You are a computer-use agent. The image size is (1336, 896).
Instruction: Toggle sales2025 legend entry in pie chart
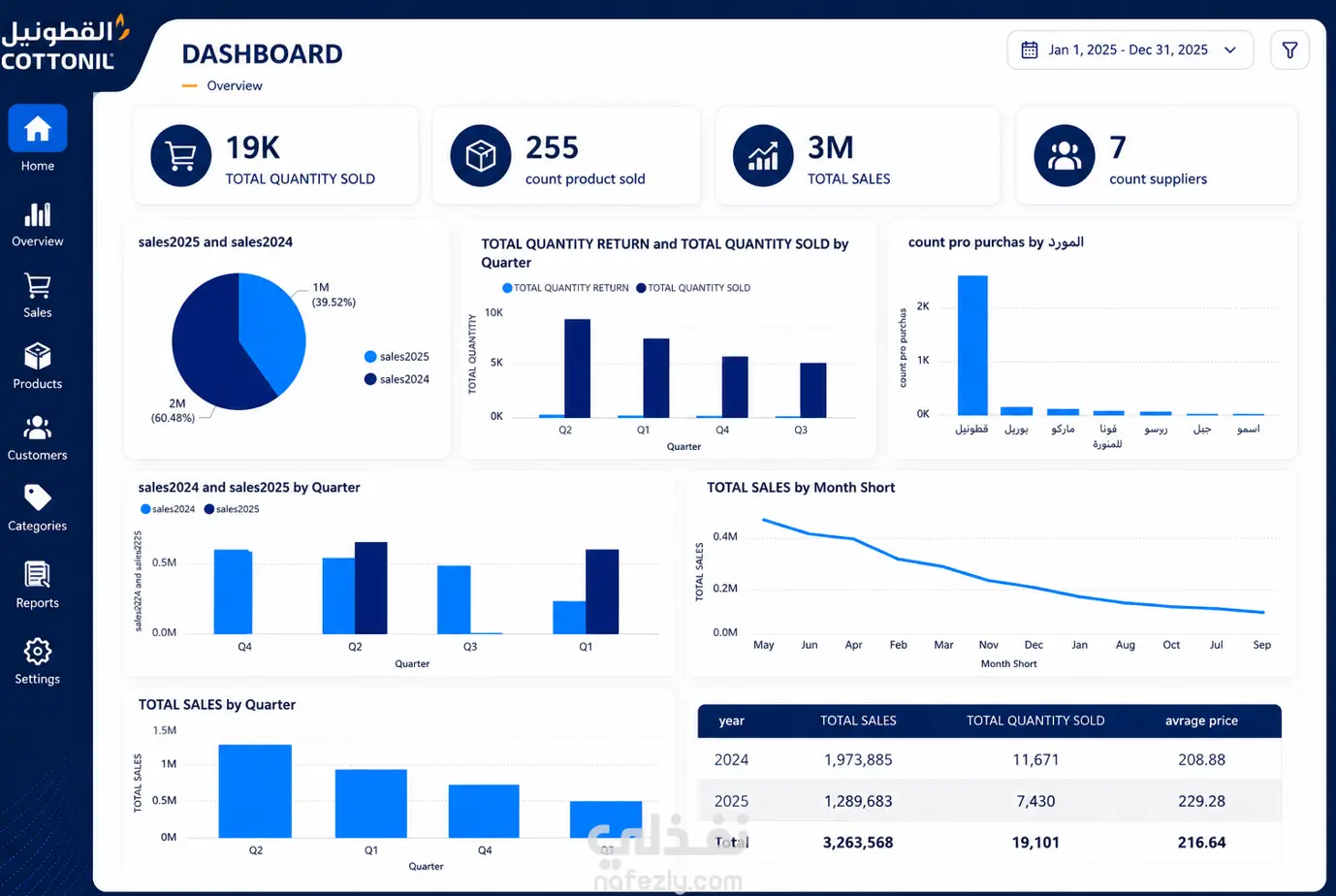[397, 357]
